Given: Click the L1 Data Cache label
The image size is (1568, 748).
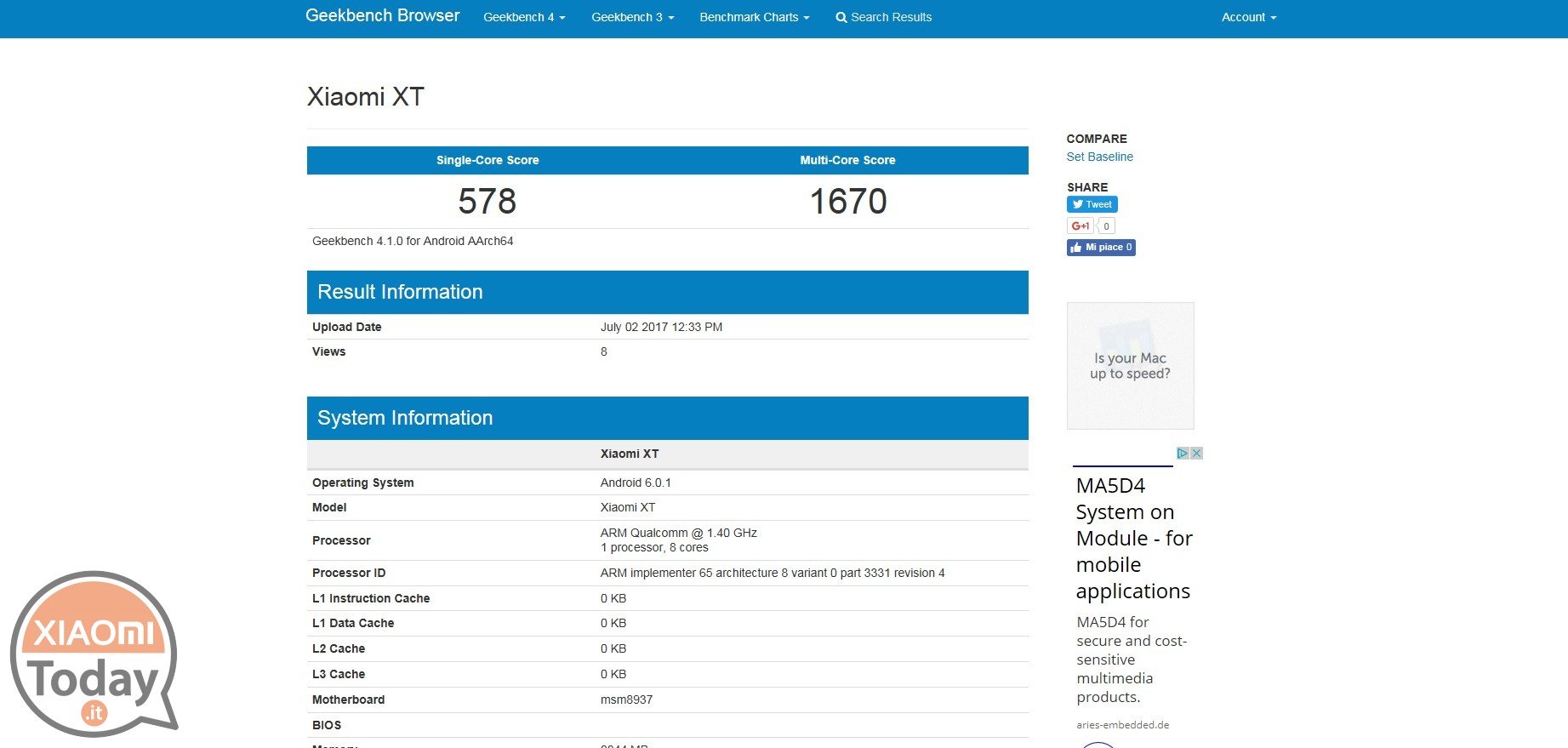Looking at the screenshot, I should tap(353, 623).
